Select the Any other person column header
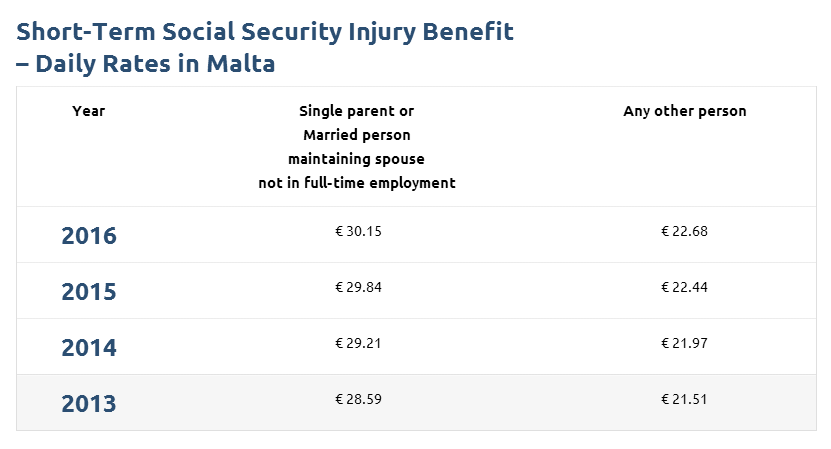The image size is (831, 449). (684, 111)
